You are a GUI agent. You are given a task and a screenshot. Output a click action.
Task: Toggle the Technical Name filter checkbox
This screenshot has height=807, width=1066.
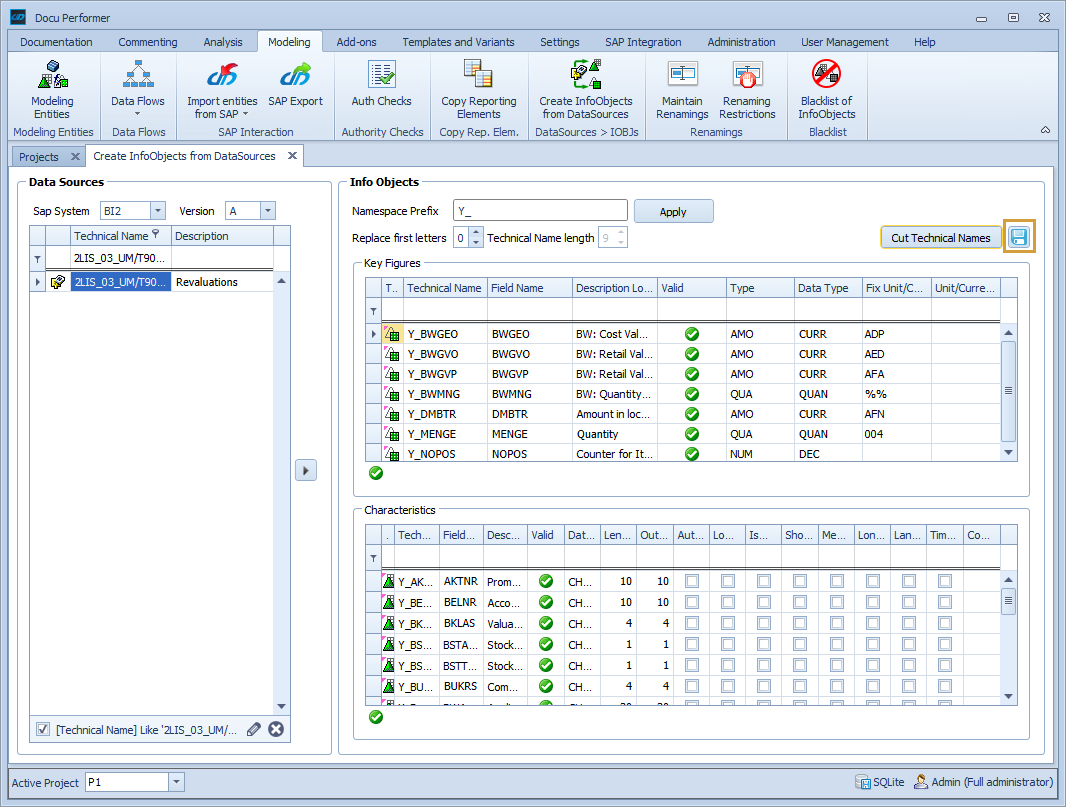43,730
